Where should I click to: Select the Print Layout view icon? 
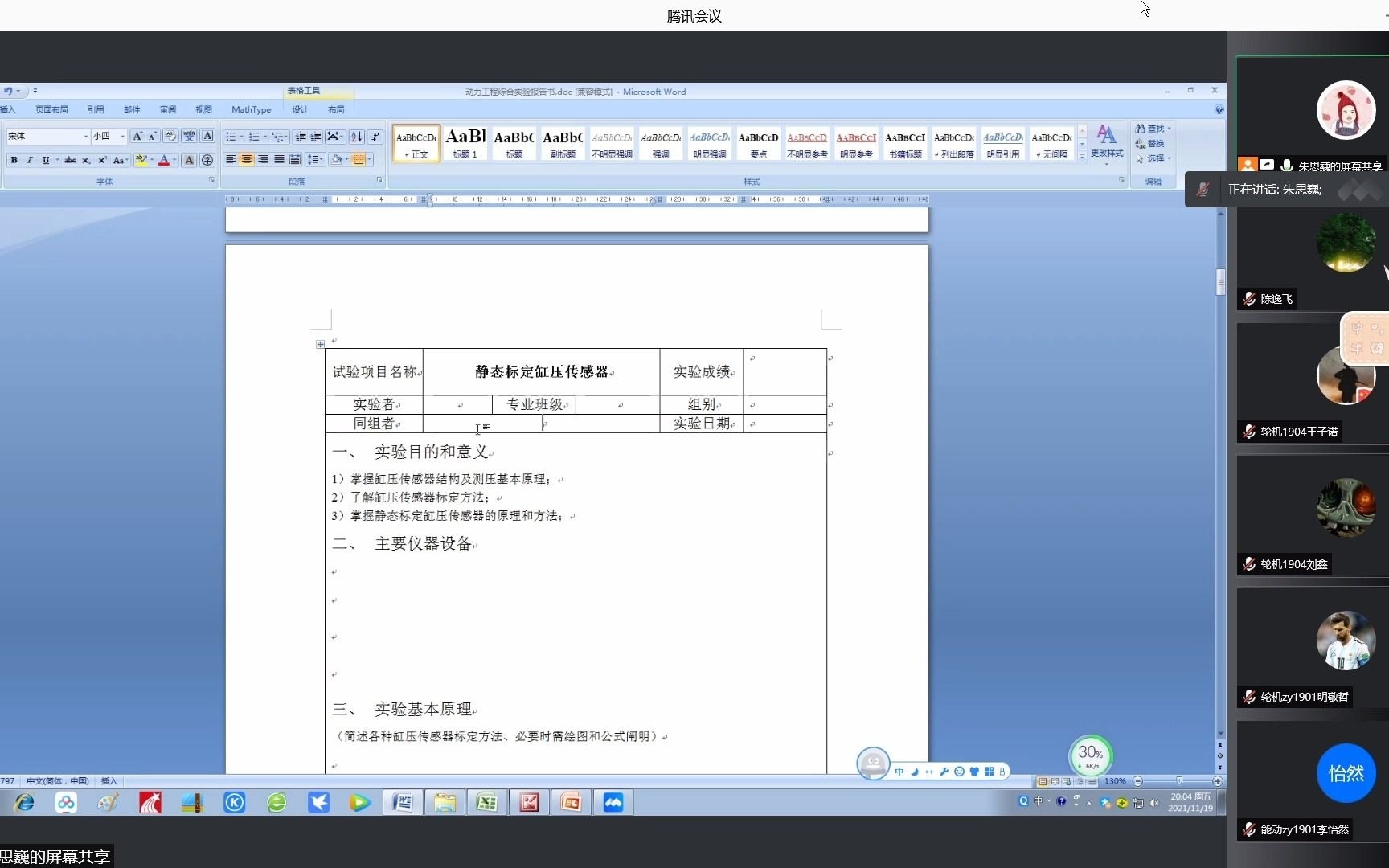(1043, 781)
